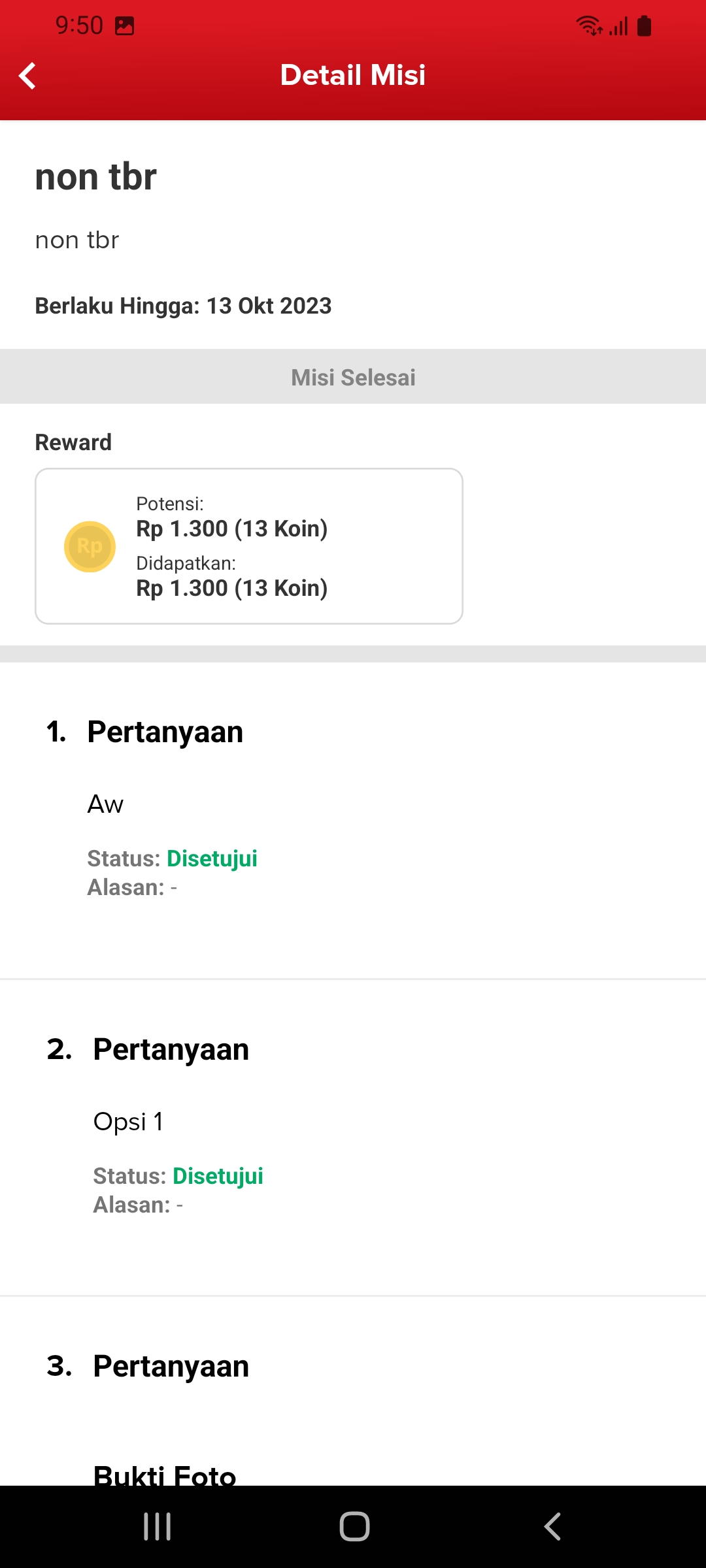Tap Disetujui status under question 1
This screenshot has width=706, height=1568.
pos(212,858)
